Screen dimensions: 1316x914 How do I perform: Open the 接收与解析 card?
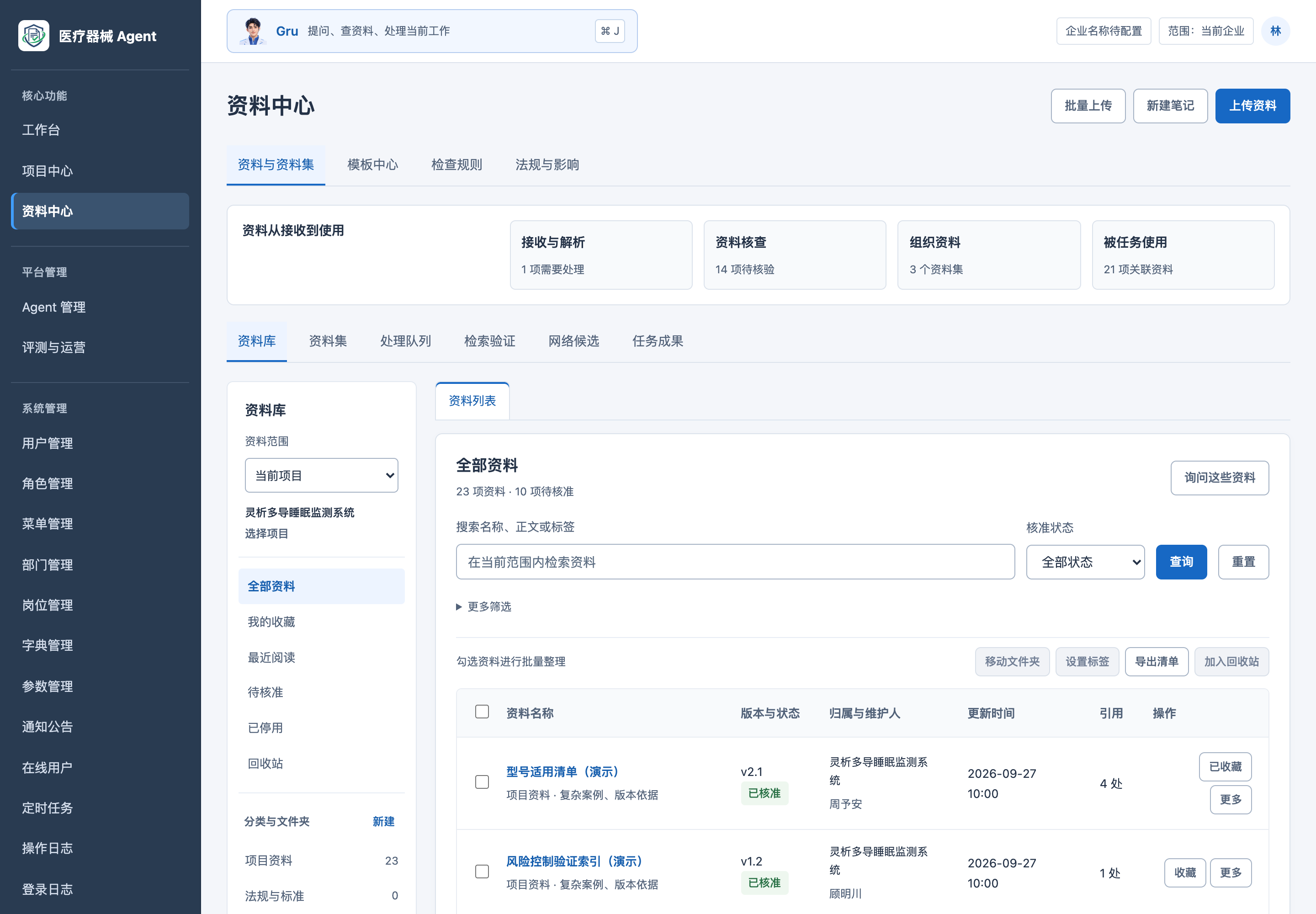[601, 255]
